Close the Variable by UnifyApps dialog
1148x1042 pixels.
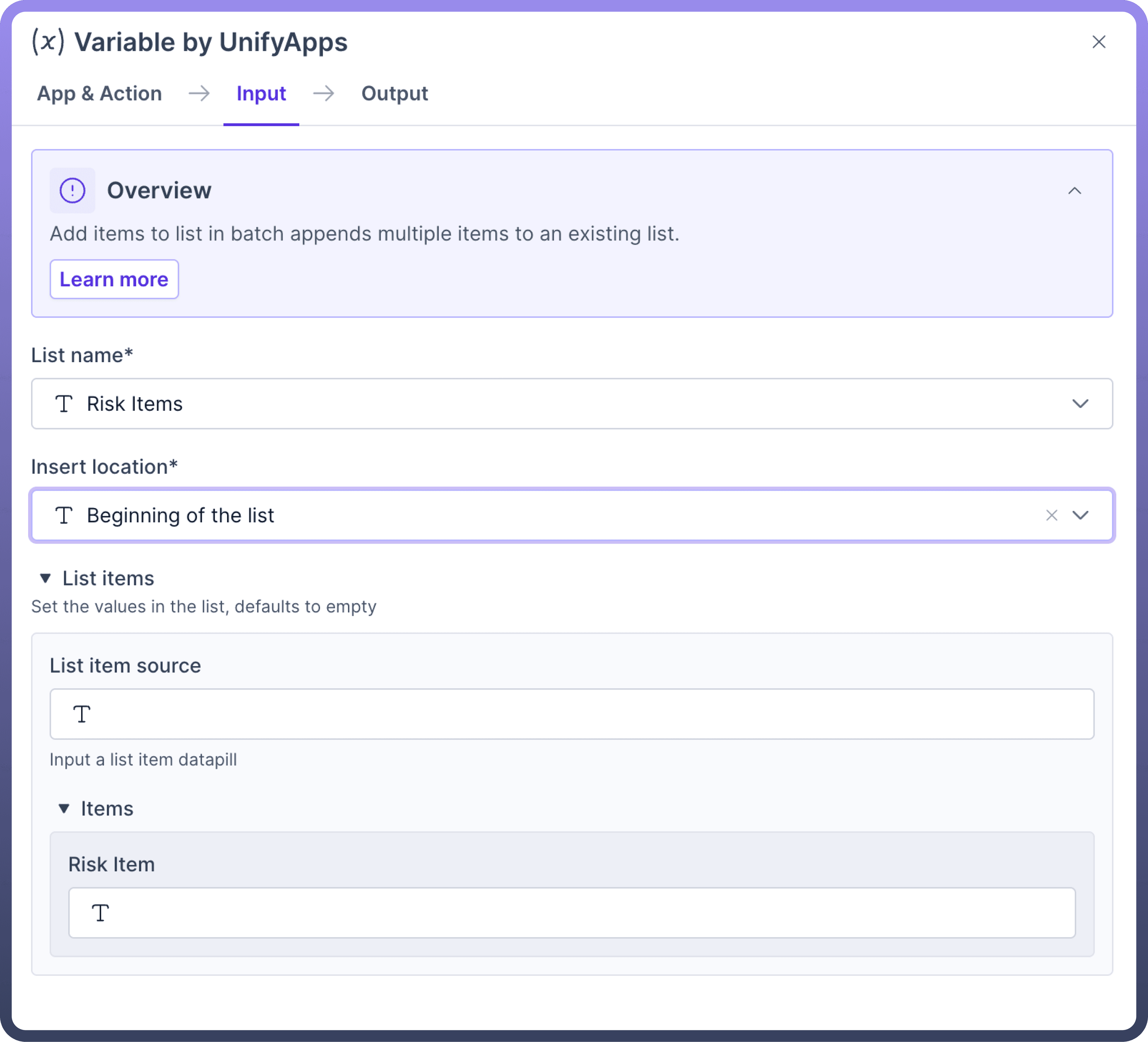[x=1099, y=42]
